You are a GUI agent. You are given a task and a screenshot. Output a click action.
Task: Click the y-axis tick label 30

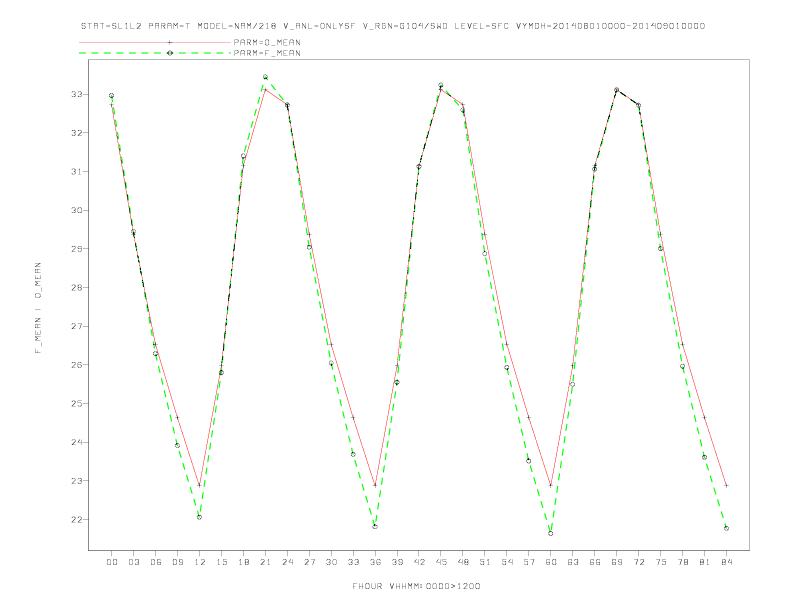pos(76,210)
